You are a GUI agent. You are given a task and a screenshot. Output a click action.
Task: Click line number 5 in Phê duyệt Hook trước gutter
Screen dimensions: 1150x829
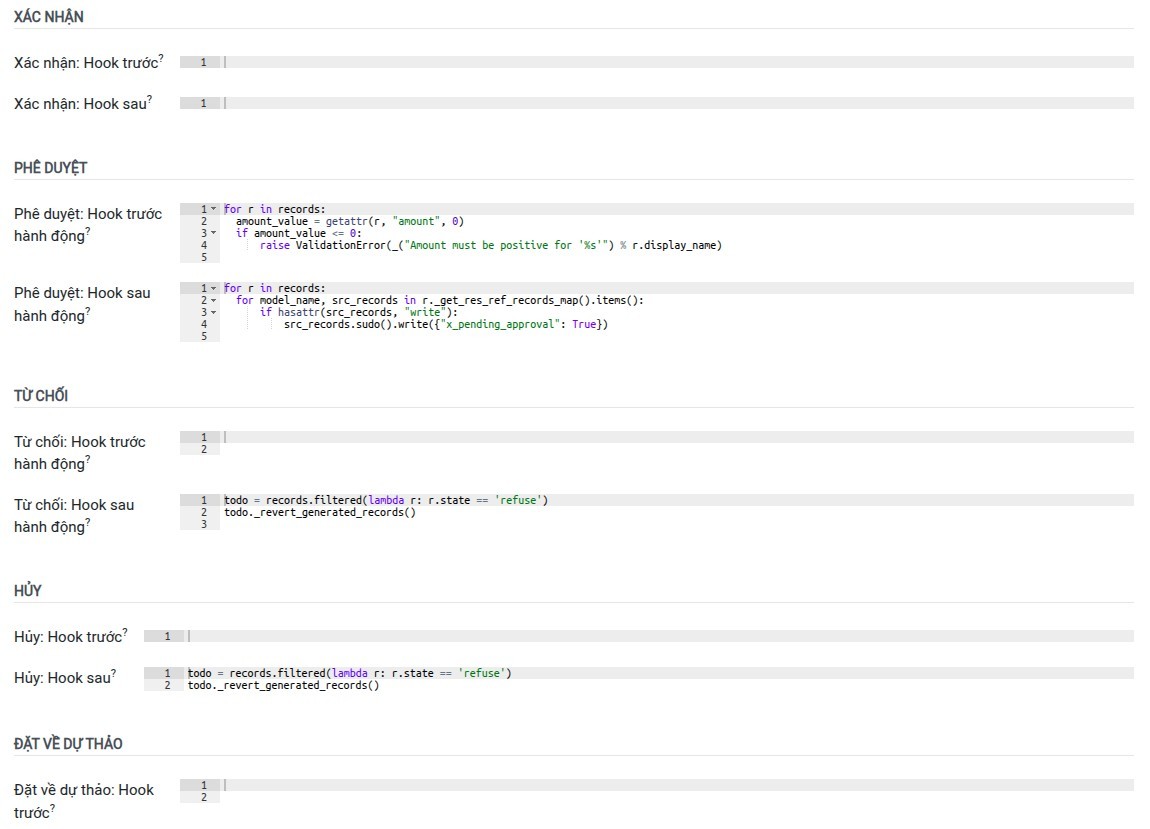click(204, 257)
